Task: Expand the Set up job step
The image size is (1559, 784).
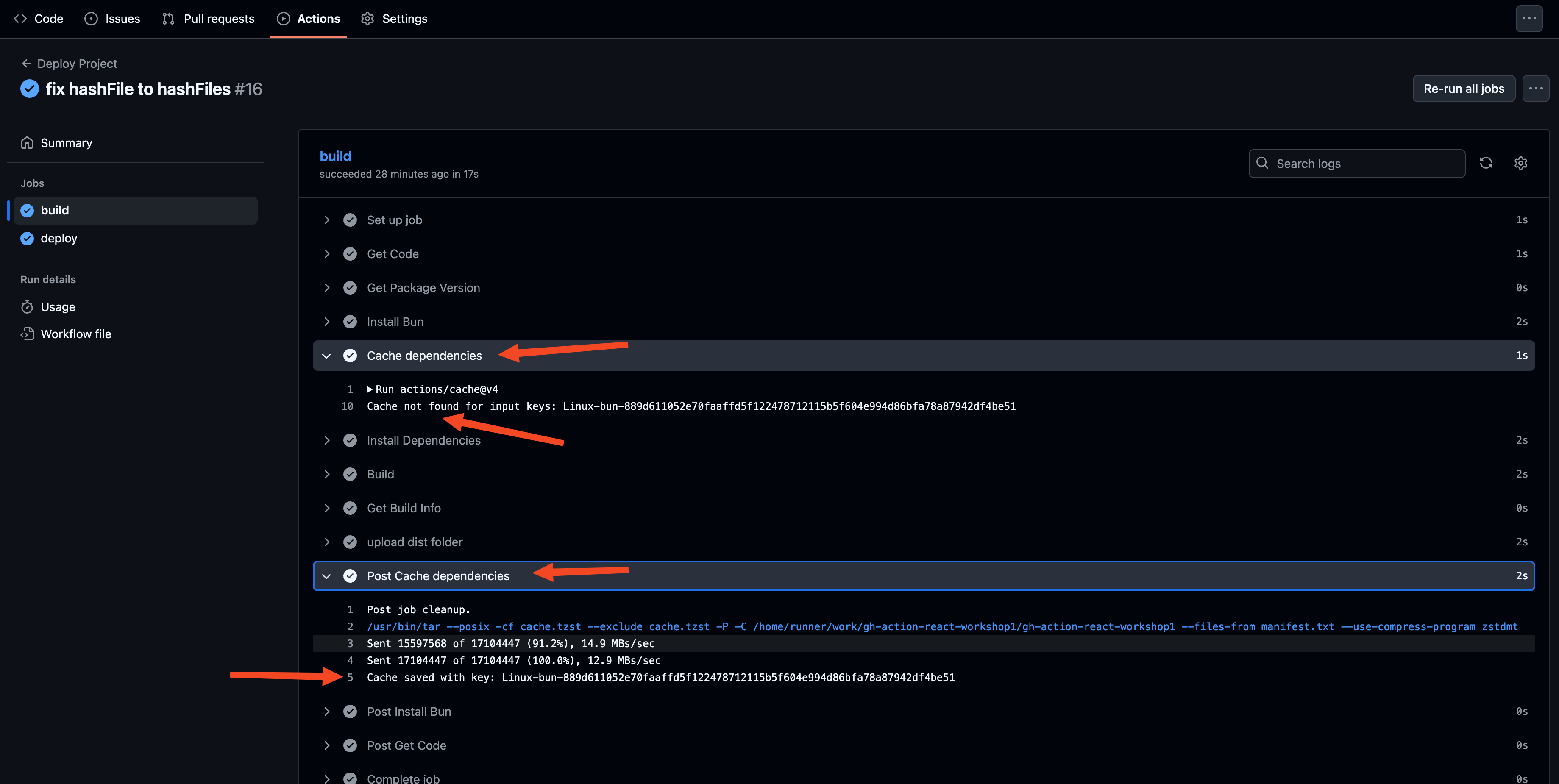Action: click(327, 220)
